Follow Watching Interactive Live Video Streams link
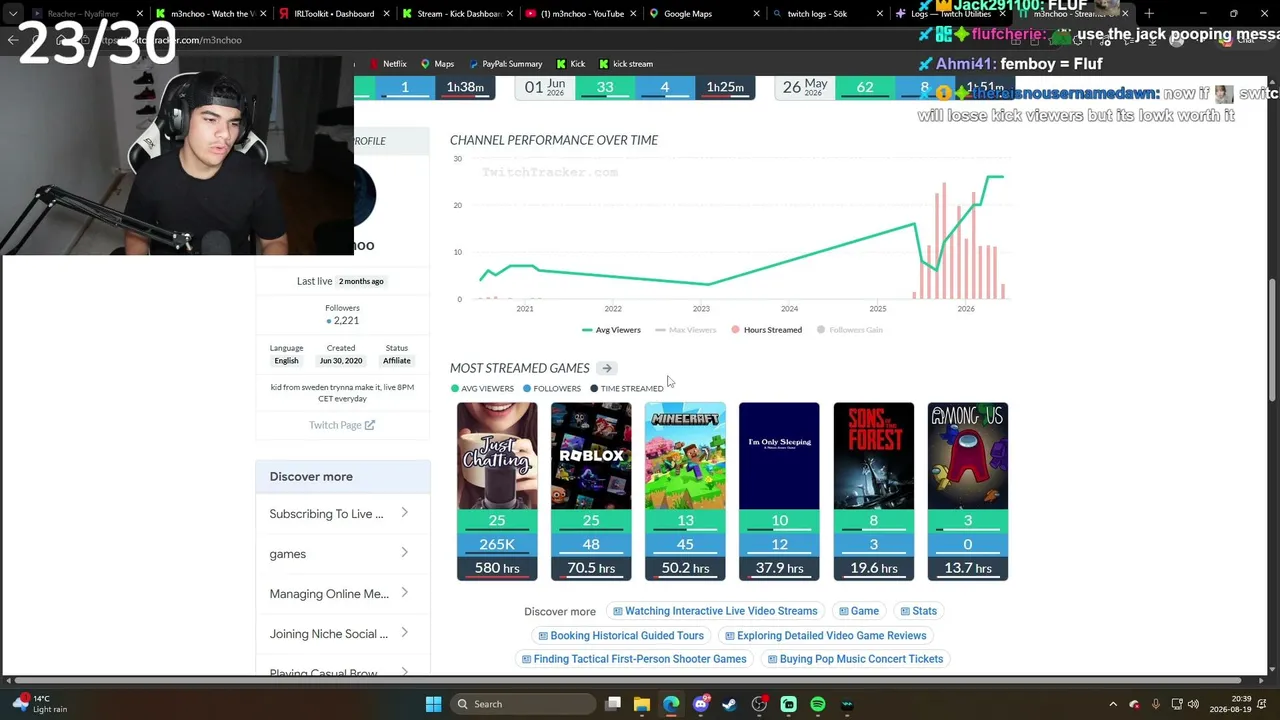1280x720 pixels. click(715, 611)
